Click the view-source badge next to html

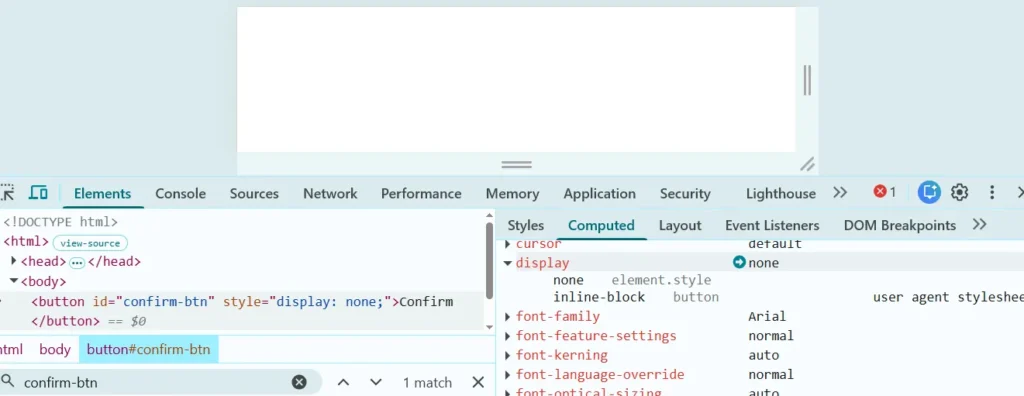click(x=90, y=243)
